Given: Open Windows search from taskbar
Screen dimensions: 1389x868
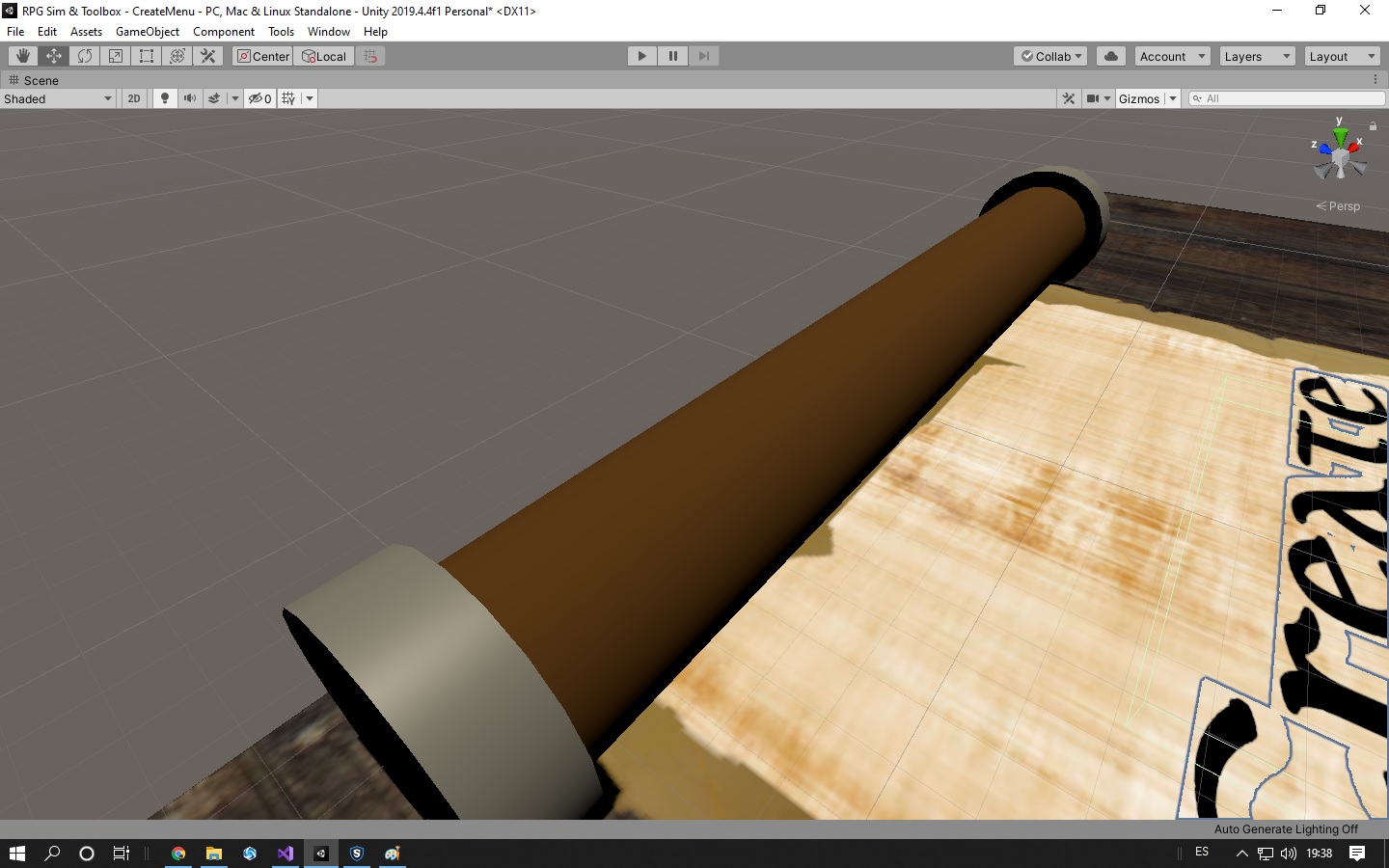Looking at the screenshot, I should (53, 854).
